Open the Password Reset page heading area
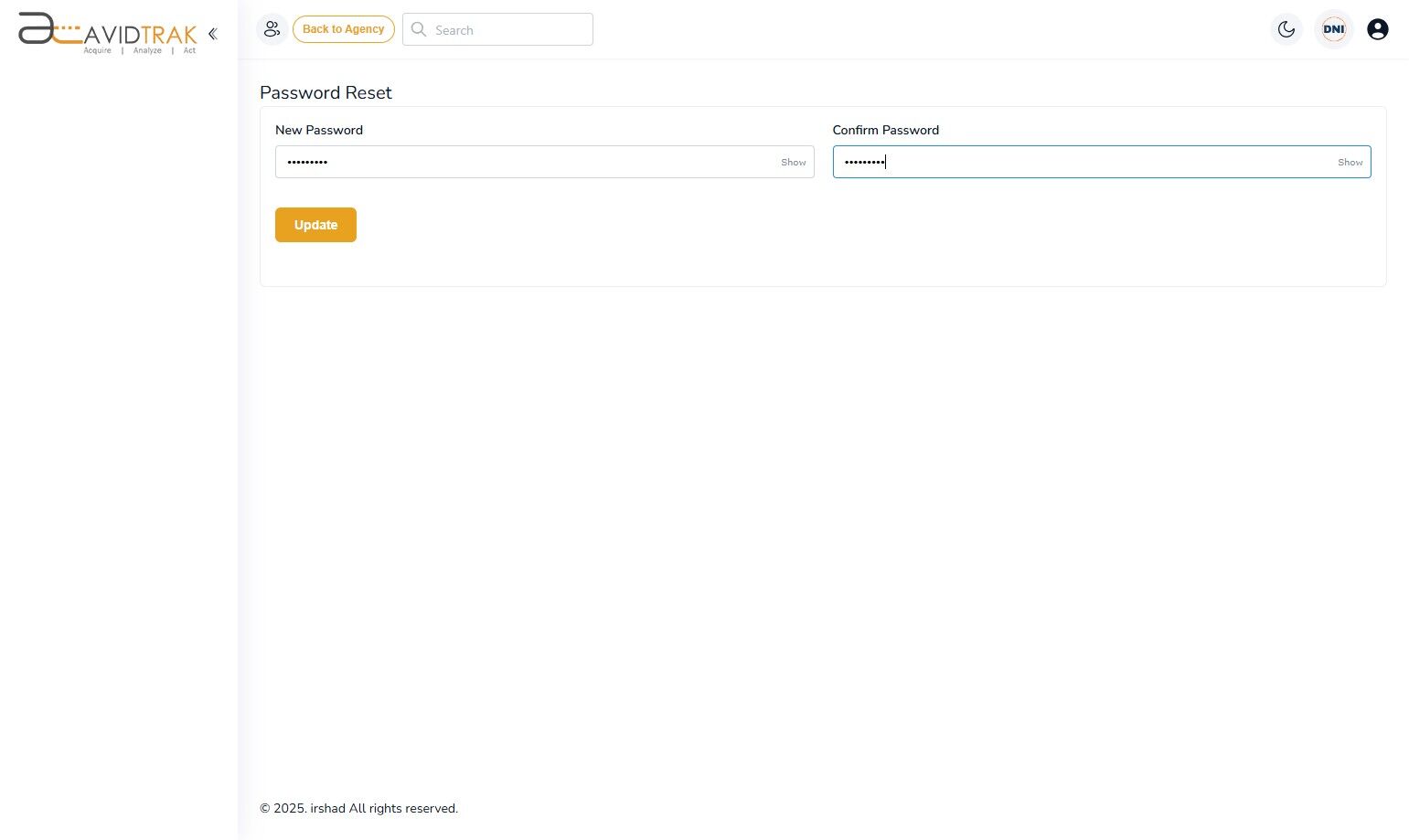This screenshot has height=840, width=1409. point(326,92)
